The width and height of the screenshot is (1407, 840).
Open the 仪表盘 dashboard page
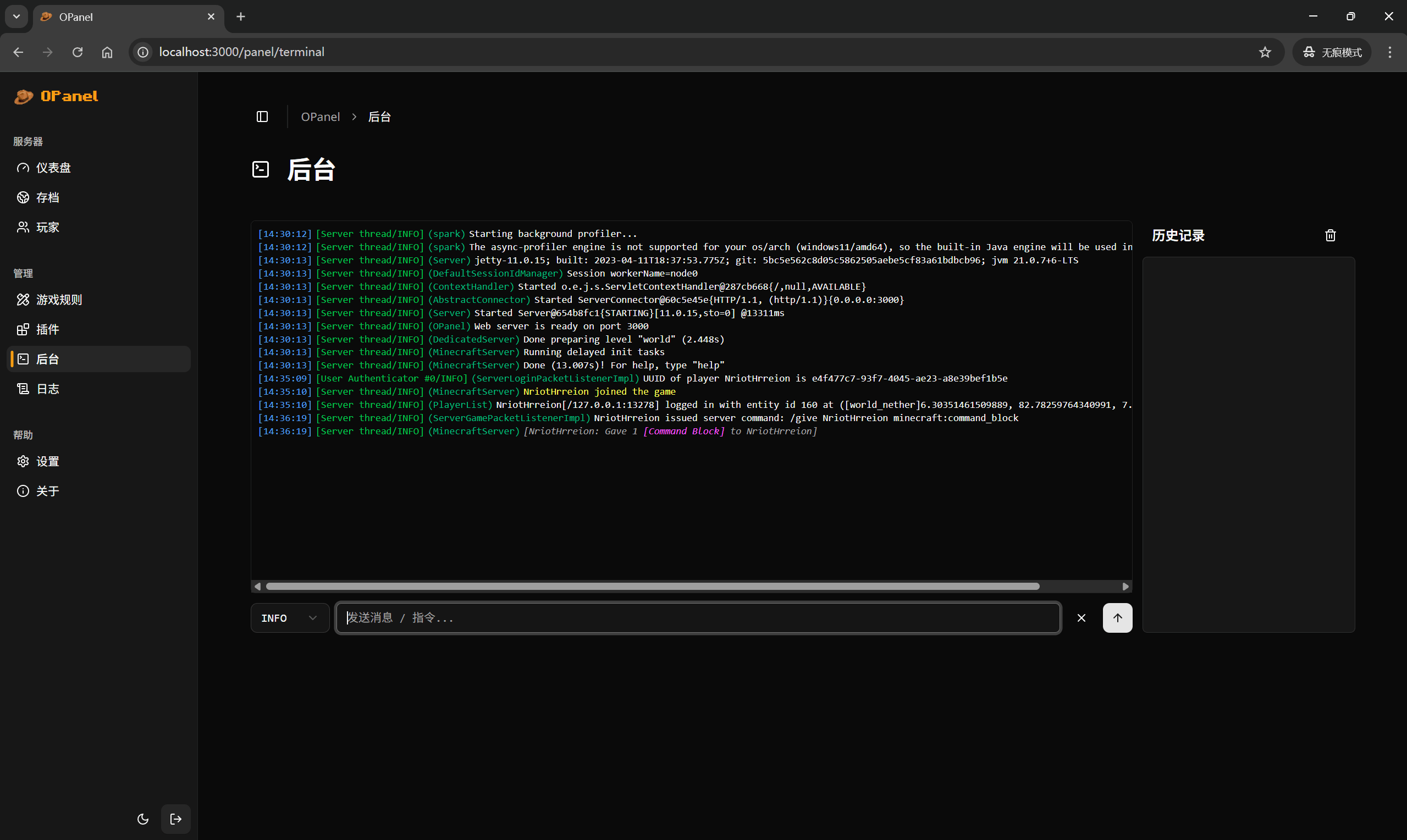click(x=53, y=168)
